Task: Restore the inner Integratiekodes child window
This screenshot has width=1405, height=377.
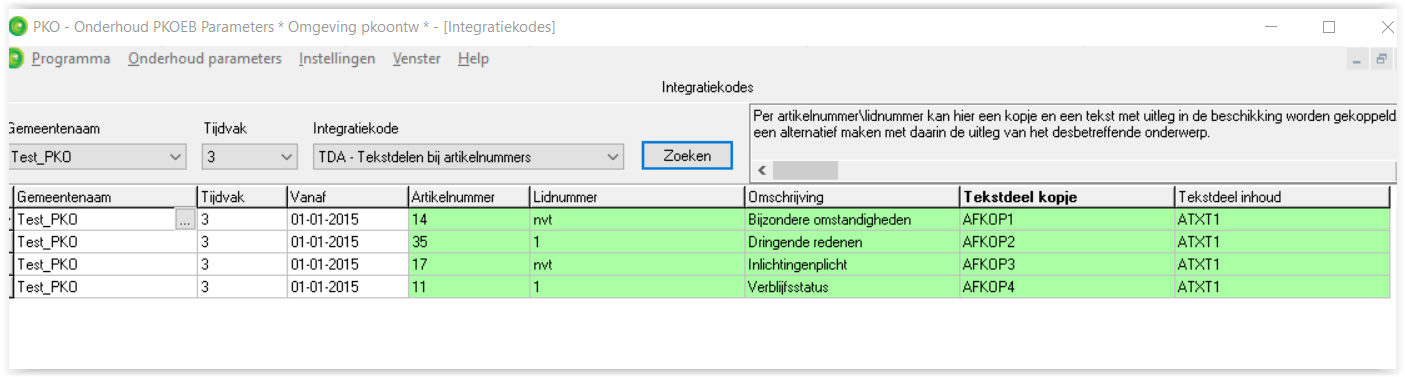Action: pos(1382,59)
